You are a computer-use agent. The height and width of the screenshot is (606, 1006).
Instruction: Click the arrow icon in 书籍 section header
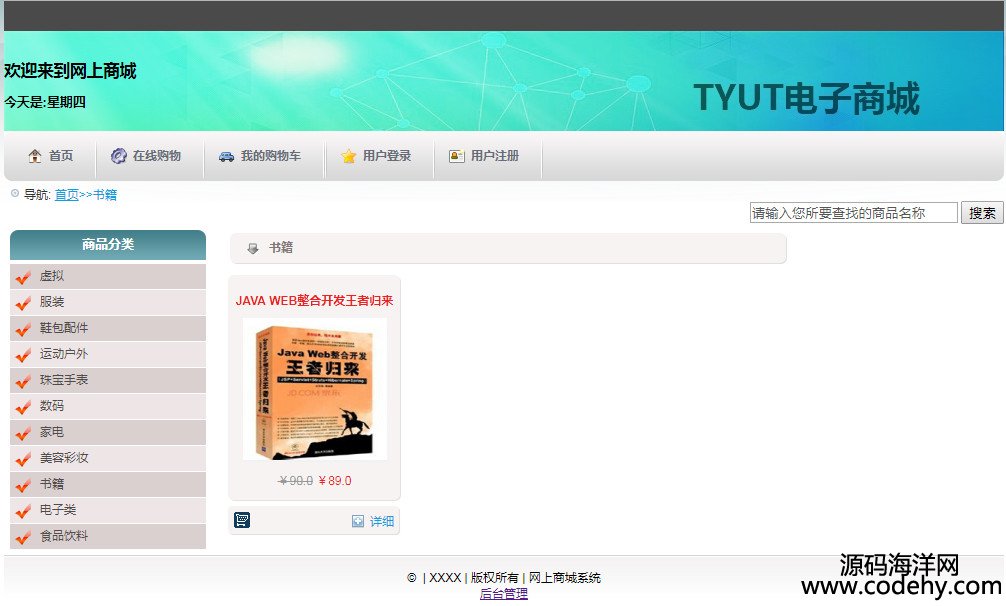tap(253, 248)
